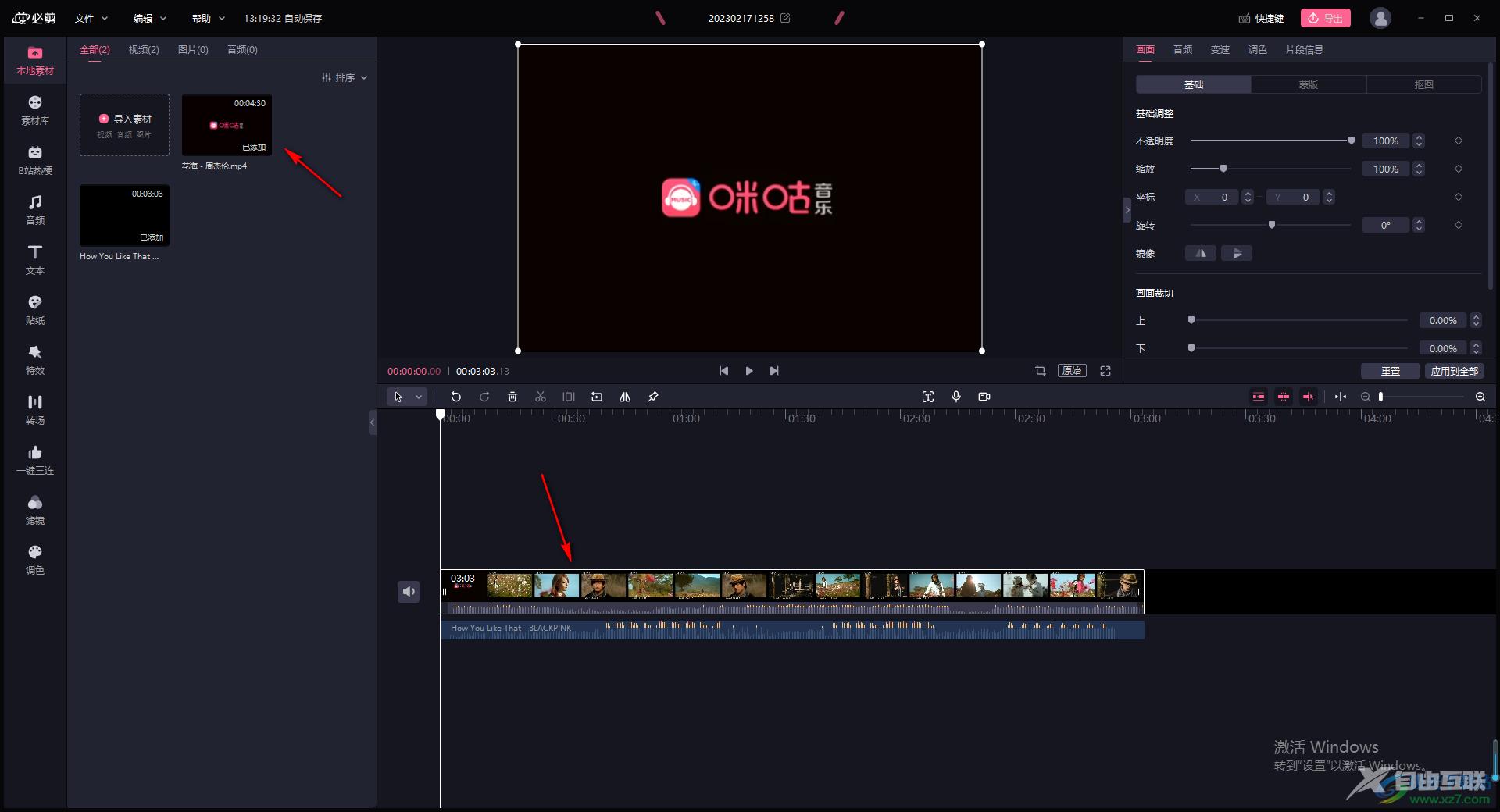Click the crop icon below preview
1500x812 pixels.
pyautogui.click(x=1041, y=371)
